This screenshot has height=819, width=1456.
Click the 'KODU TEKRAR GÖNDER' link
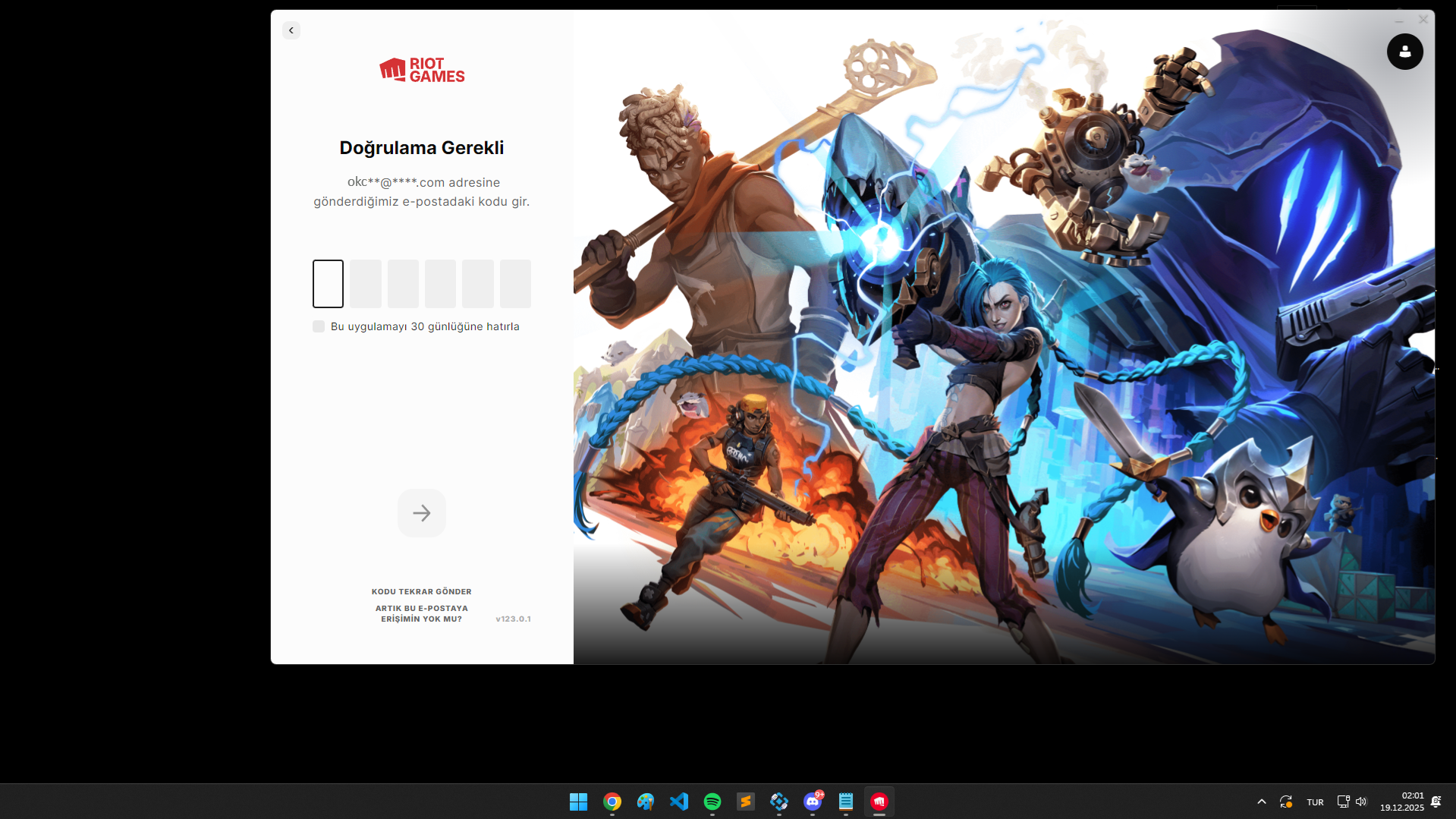(422, 591)
